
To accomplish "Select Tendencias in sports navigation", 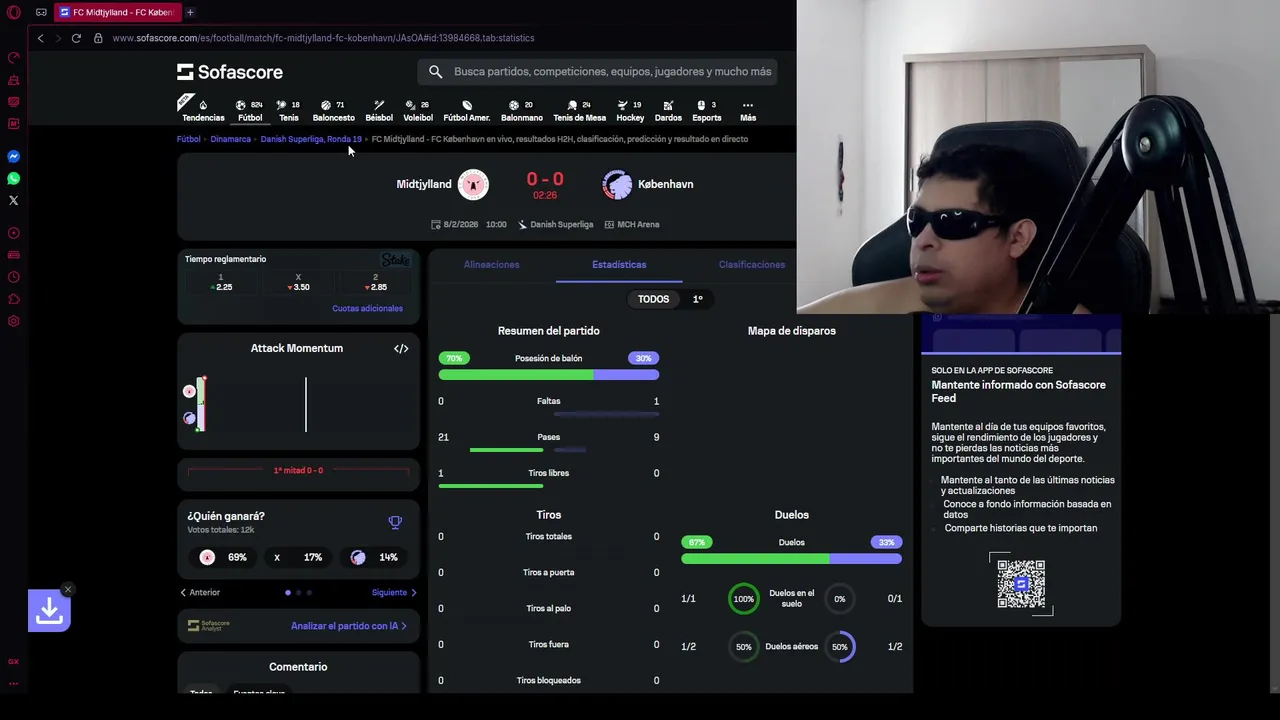I will (x=203, y=110).
